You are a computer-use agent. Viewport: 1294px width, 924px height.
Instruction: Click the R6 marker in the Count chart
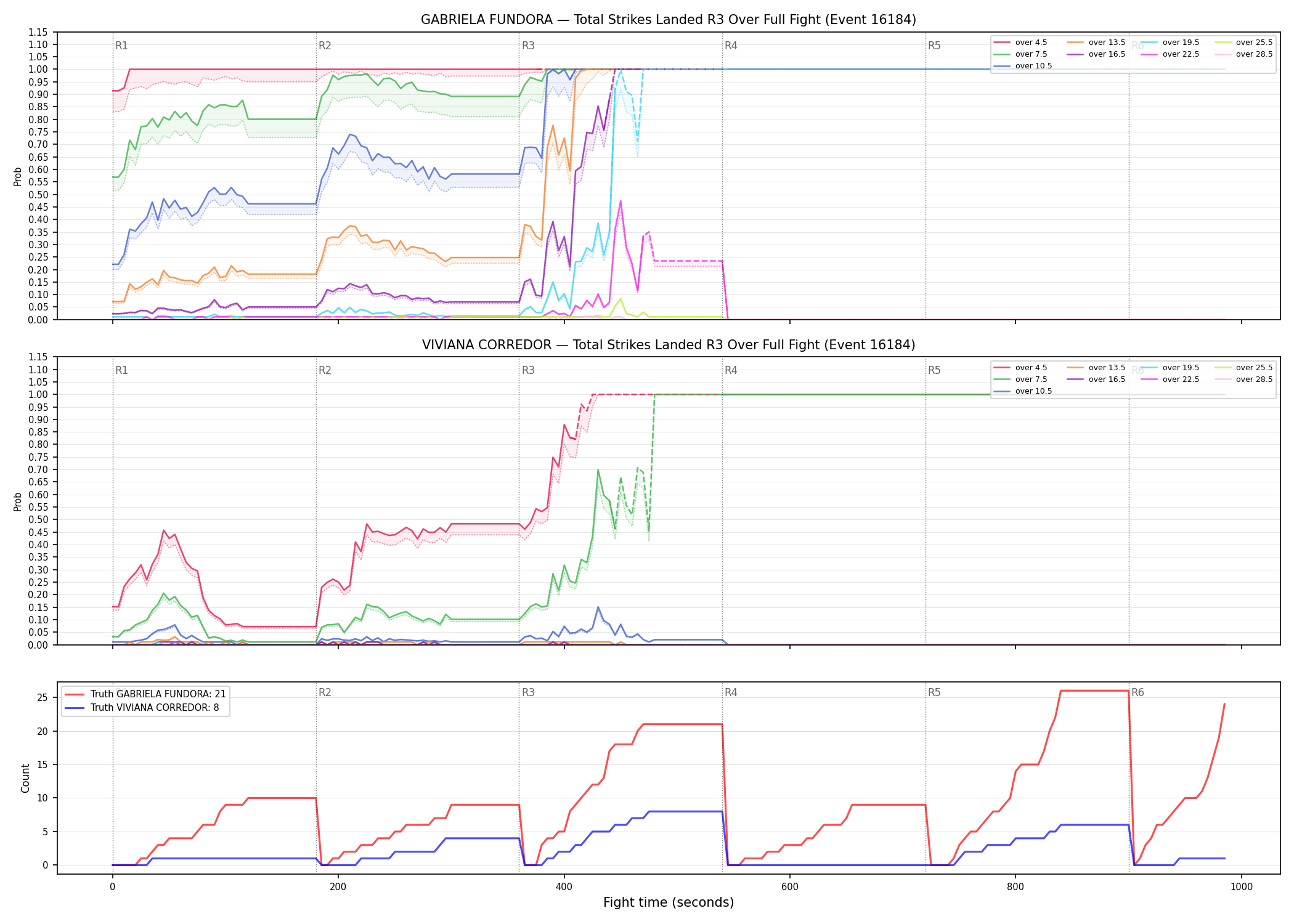(x=1137, y=692)
